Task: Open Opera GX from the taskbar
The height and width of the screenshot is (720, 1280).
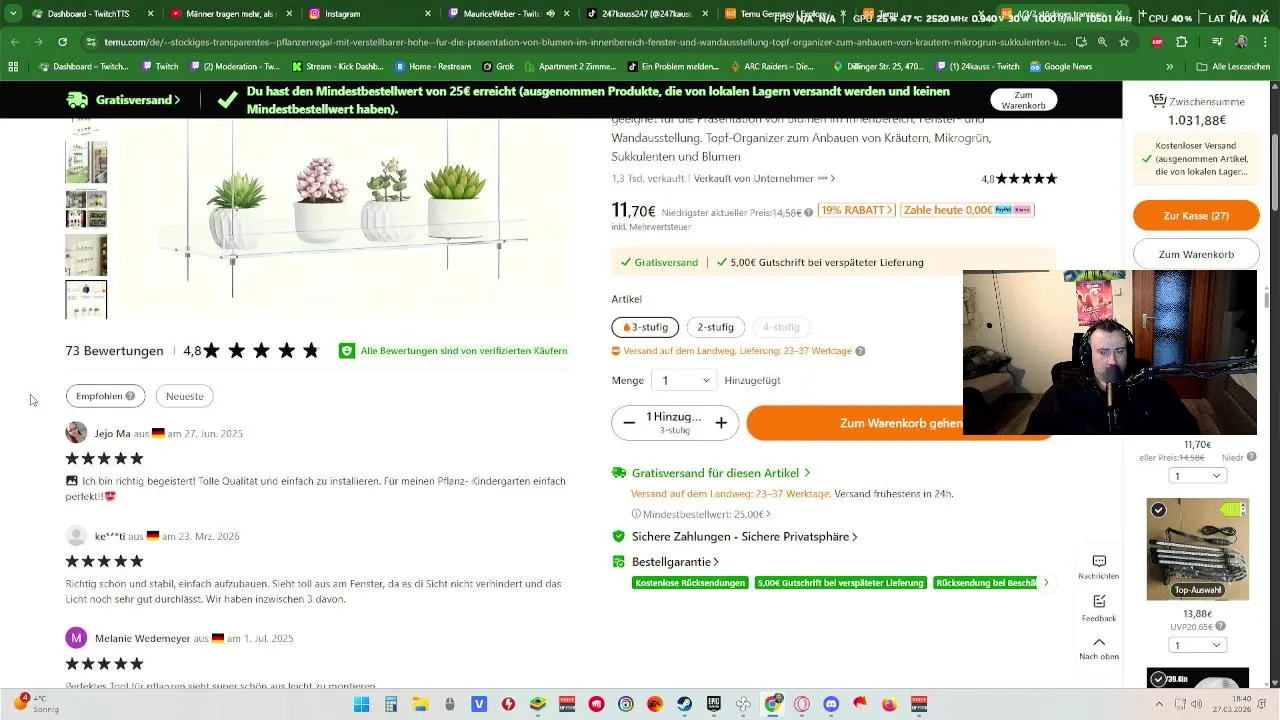Action: 802,704
